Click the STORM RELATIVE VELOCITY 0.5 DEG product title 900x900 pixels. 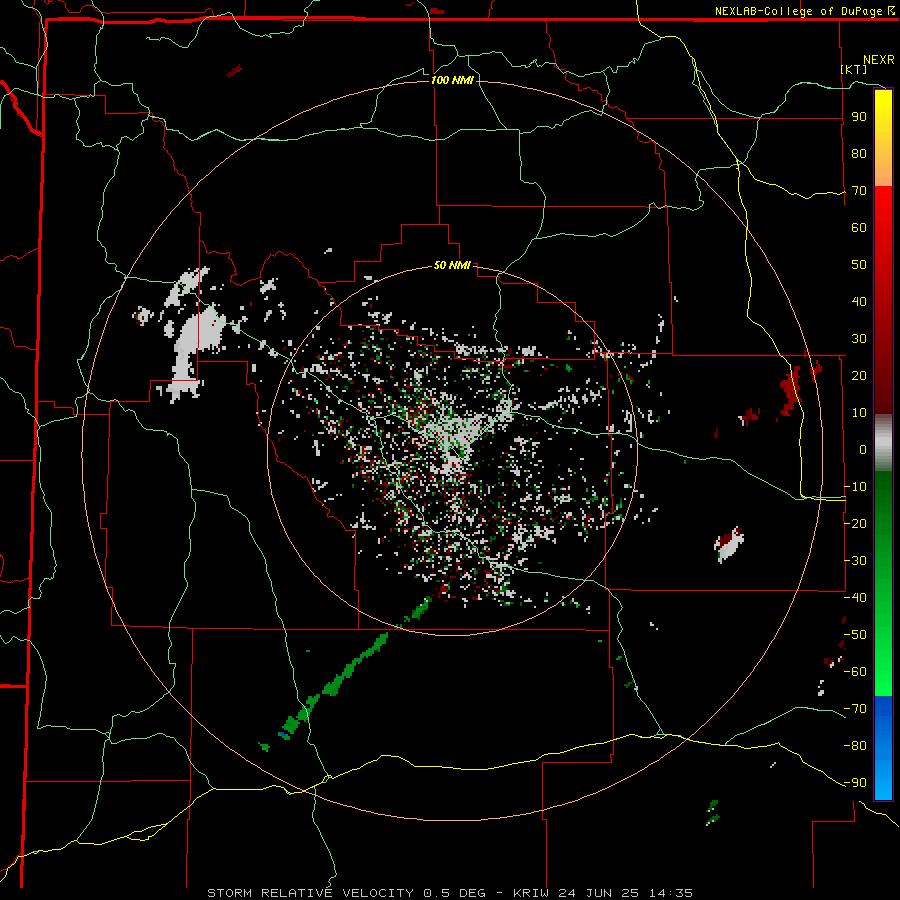pos(346,893)
